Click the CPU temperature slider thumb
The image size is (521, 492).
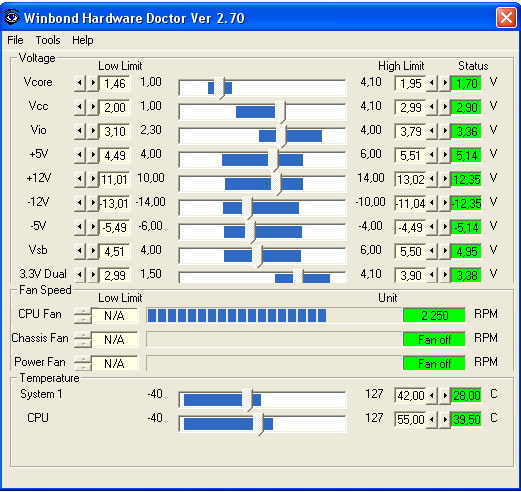(258, 424)
